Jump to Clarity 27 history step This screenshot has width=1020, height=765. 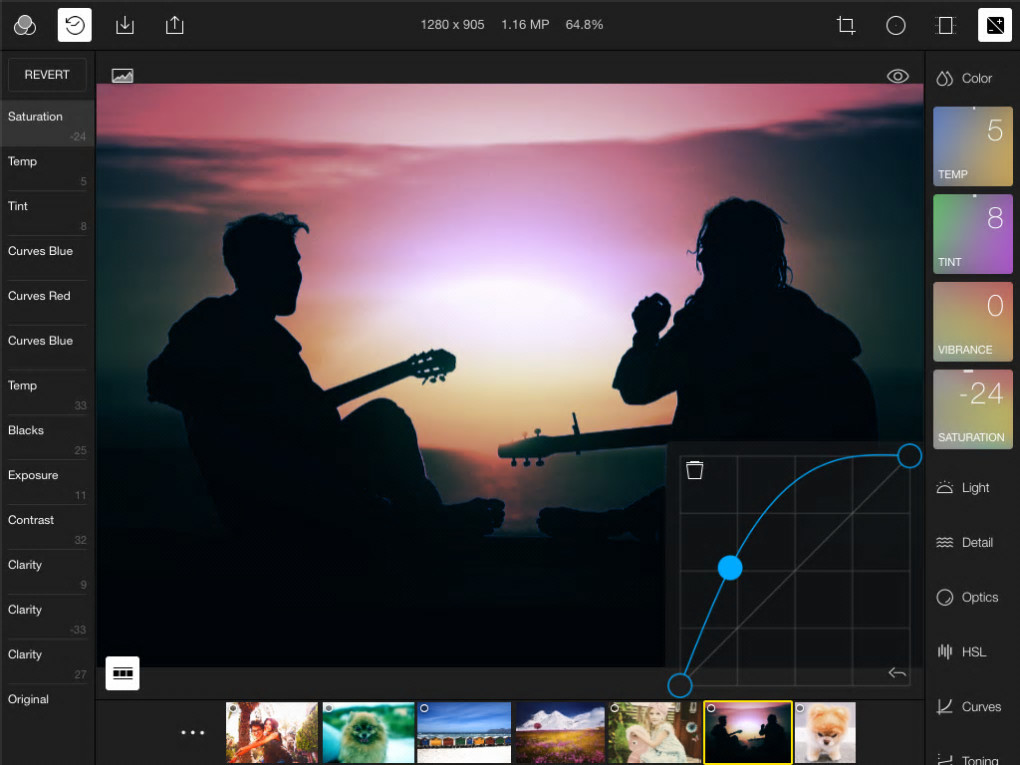tap(47, 662)
